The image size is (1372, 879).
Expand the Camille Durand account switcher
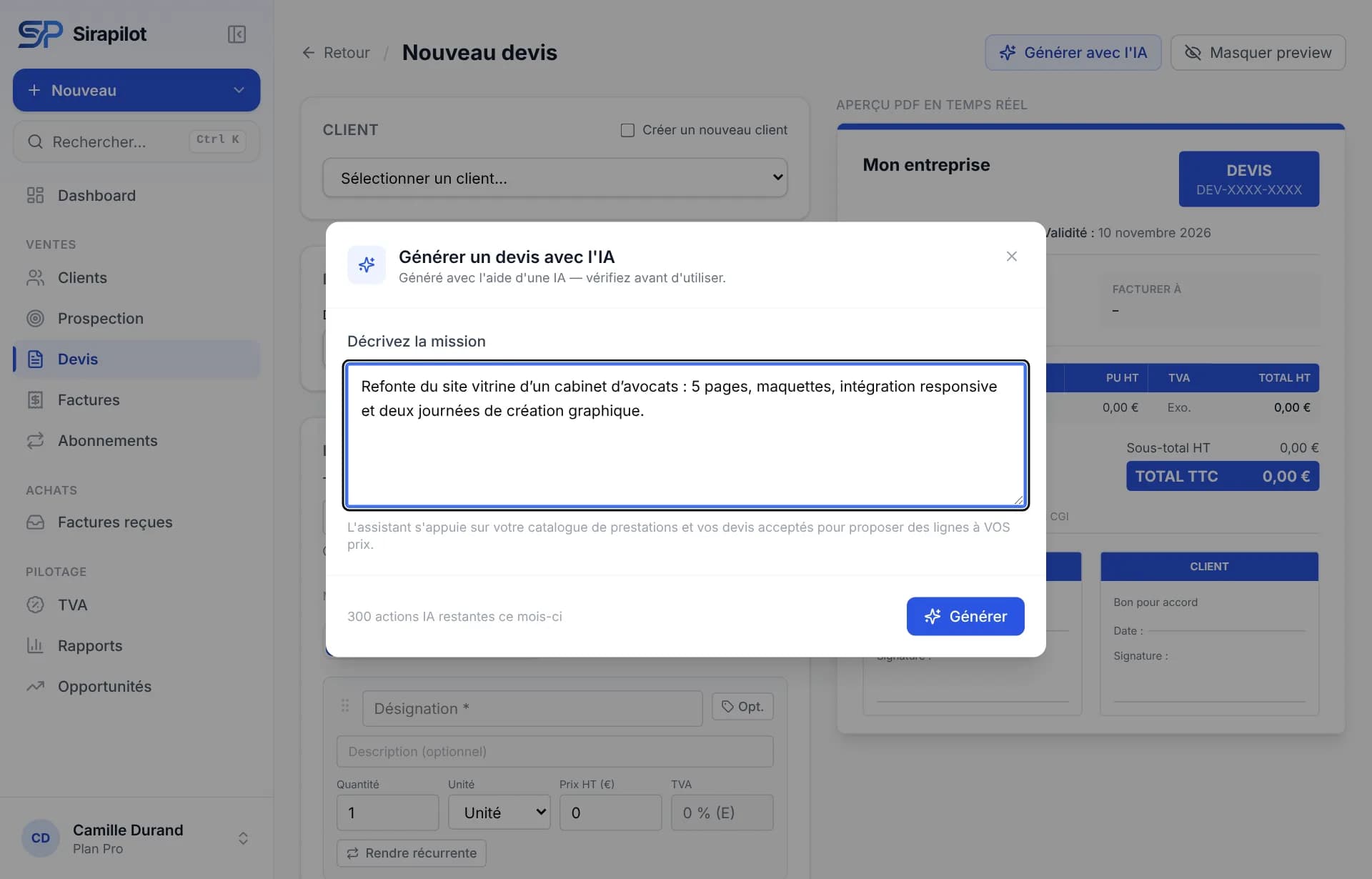[x=243, y=838]
